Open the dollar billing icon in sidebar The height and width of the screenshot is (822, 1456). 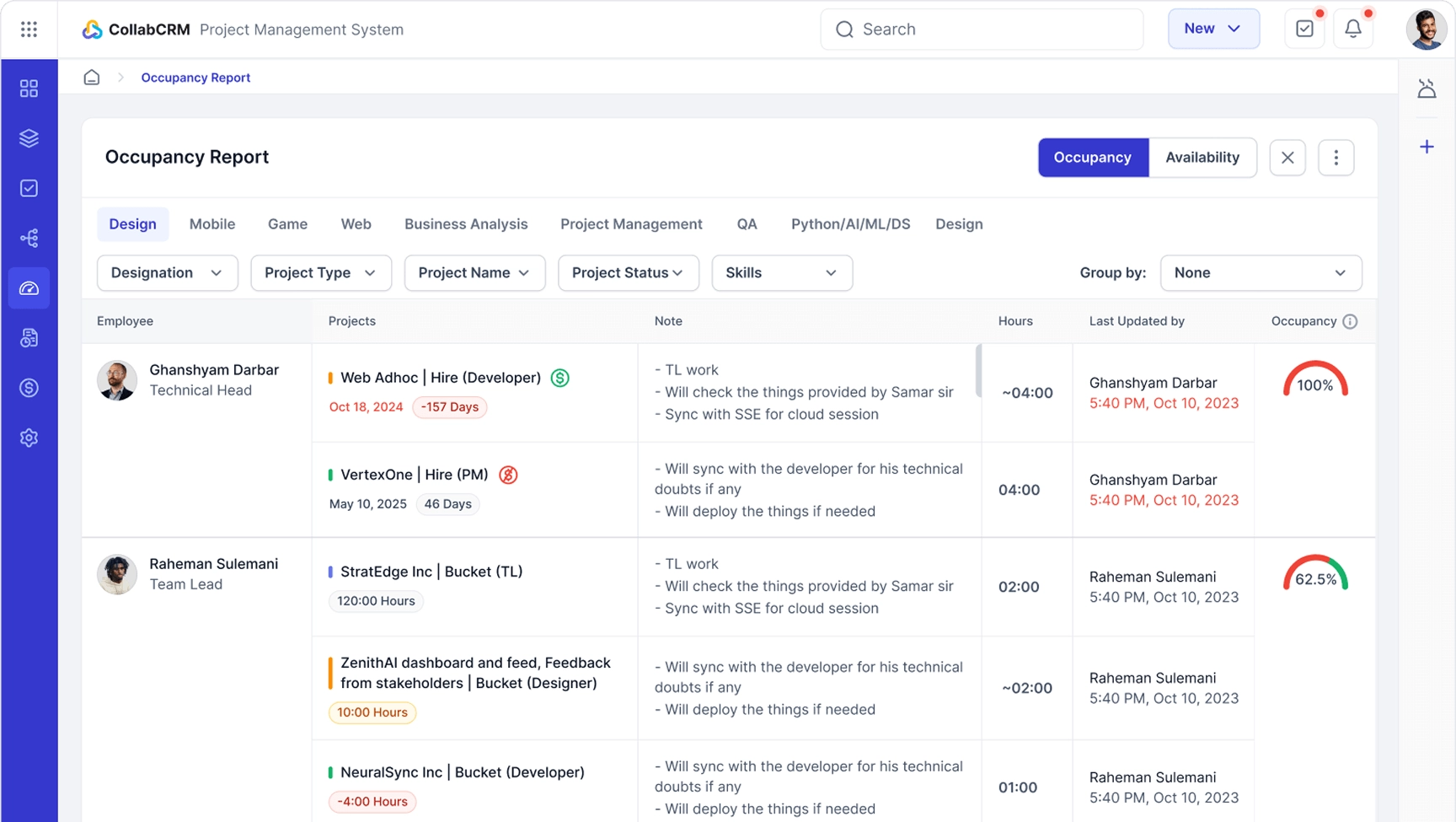pyautogui.click(x=29, y=388)
